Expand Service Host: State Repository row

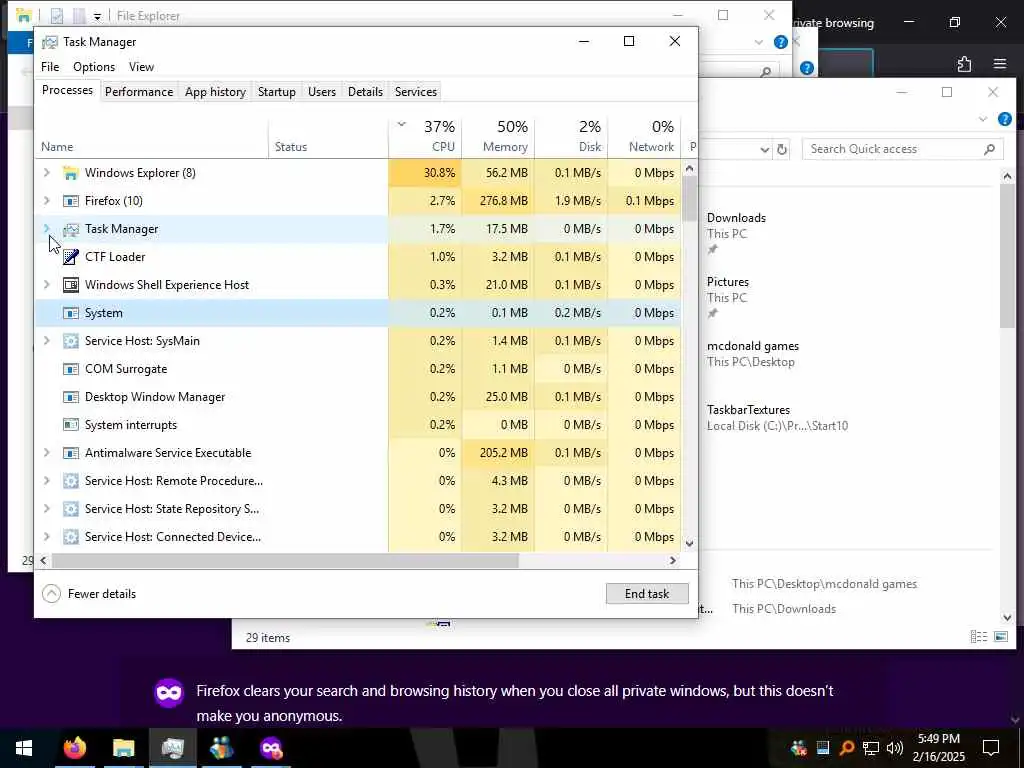coord(46,509)
